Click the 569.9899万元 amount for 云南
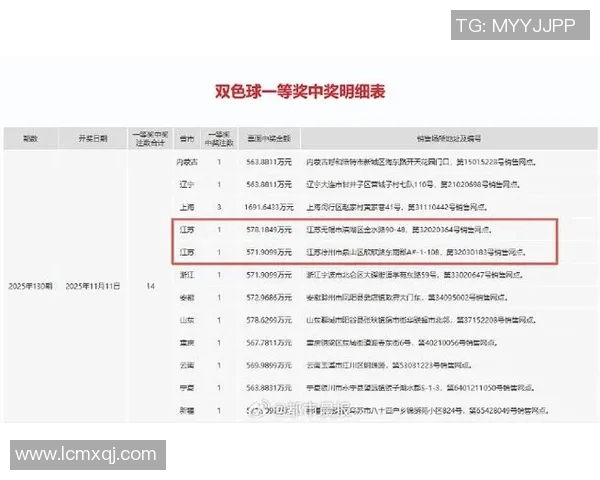Viewport: 600px width, 480px height. pyautogui.click(x=269, y=365)
